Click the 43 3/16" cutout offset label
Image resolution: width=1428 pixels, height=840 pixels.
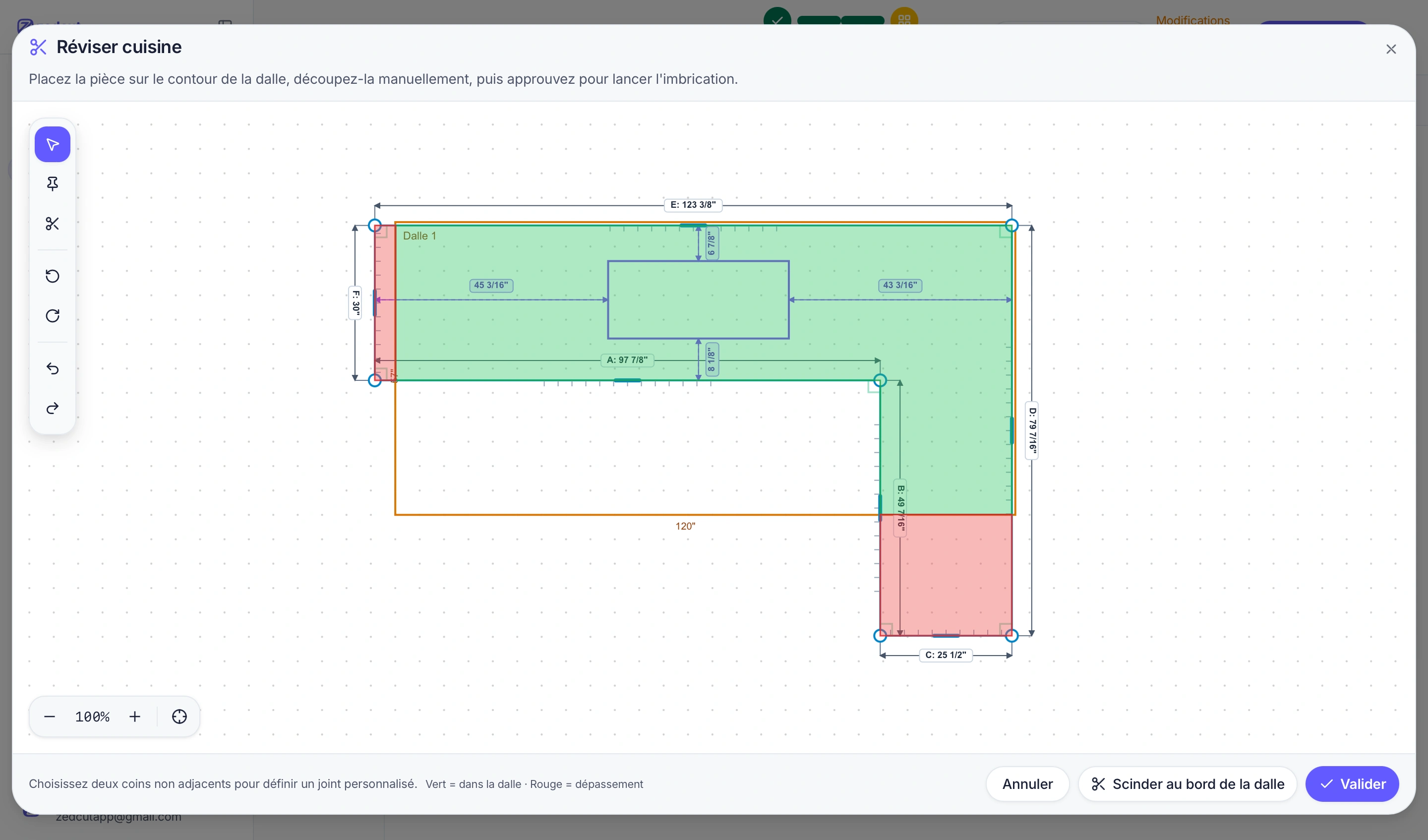[x=900, y=285]
